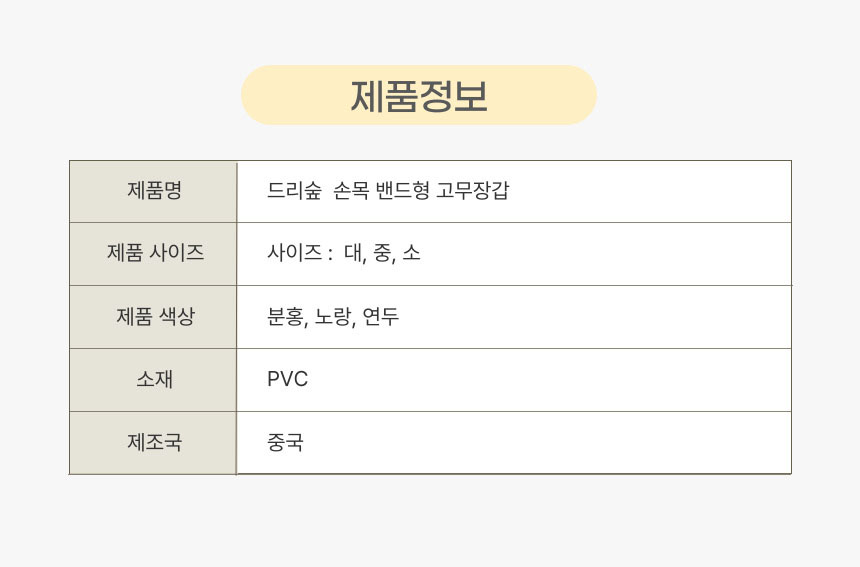Click the 제품정보 header badge

[419, 95]
